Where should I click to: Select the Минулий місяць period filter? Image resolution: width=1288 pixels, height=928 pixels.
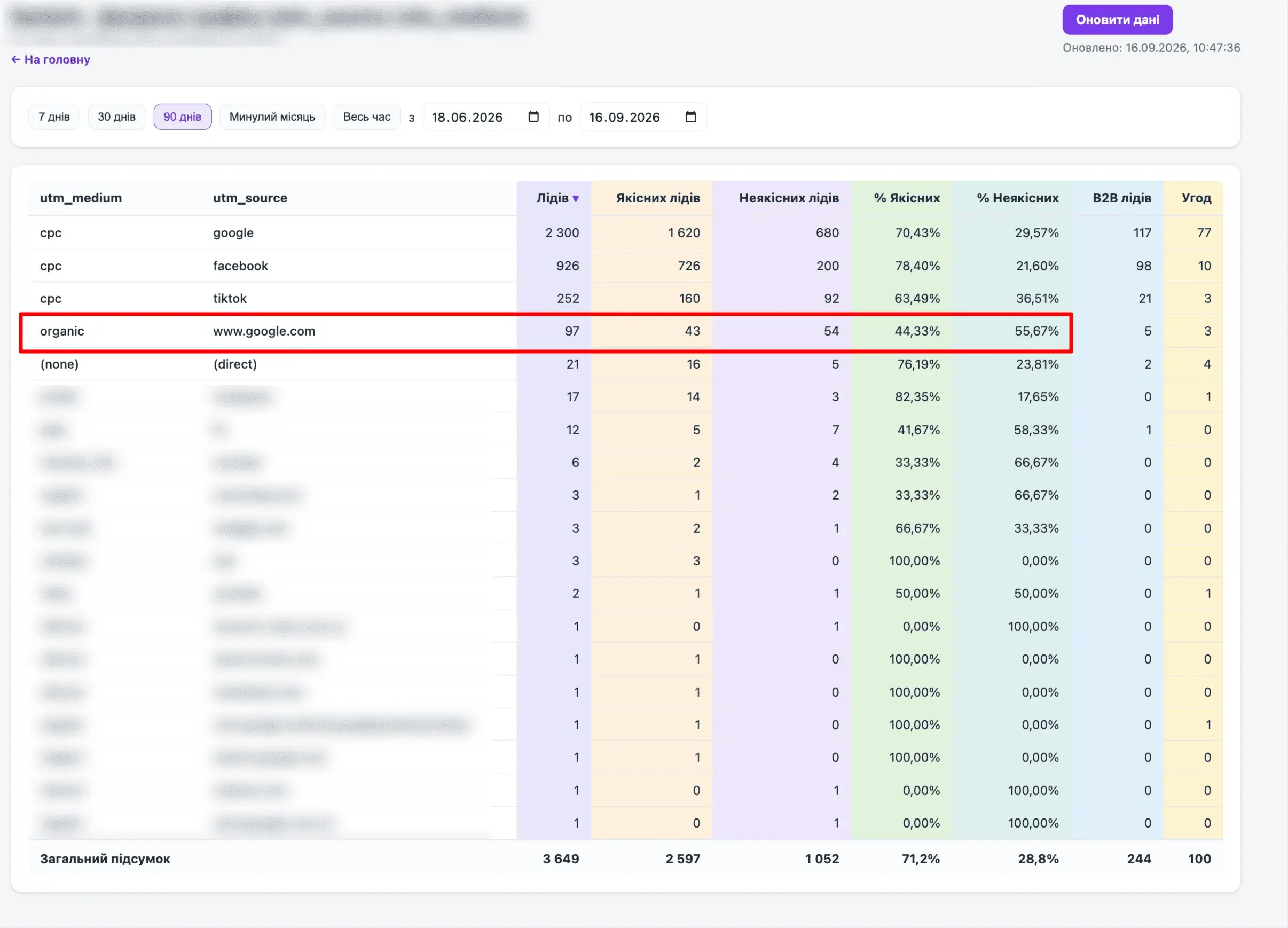click(x=272, y=116)
